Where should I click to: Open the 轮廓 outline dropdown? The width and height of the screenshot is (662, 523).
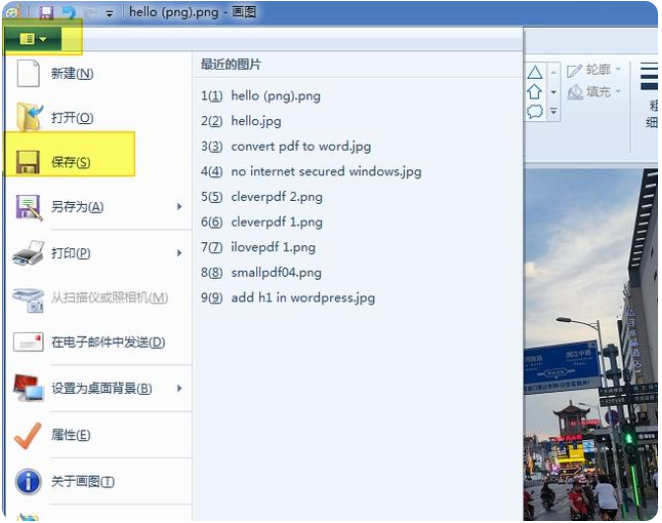point(594,70)
